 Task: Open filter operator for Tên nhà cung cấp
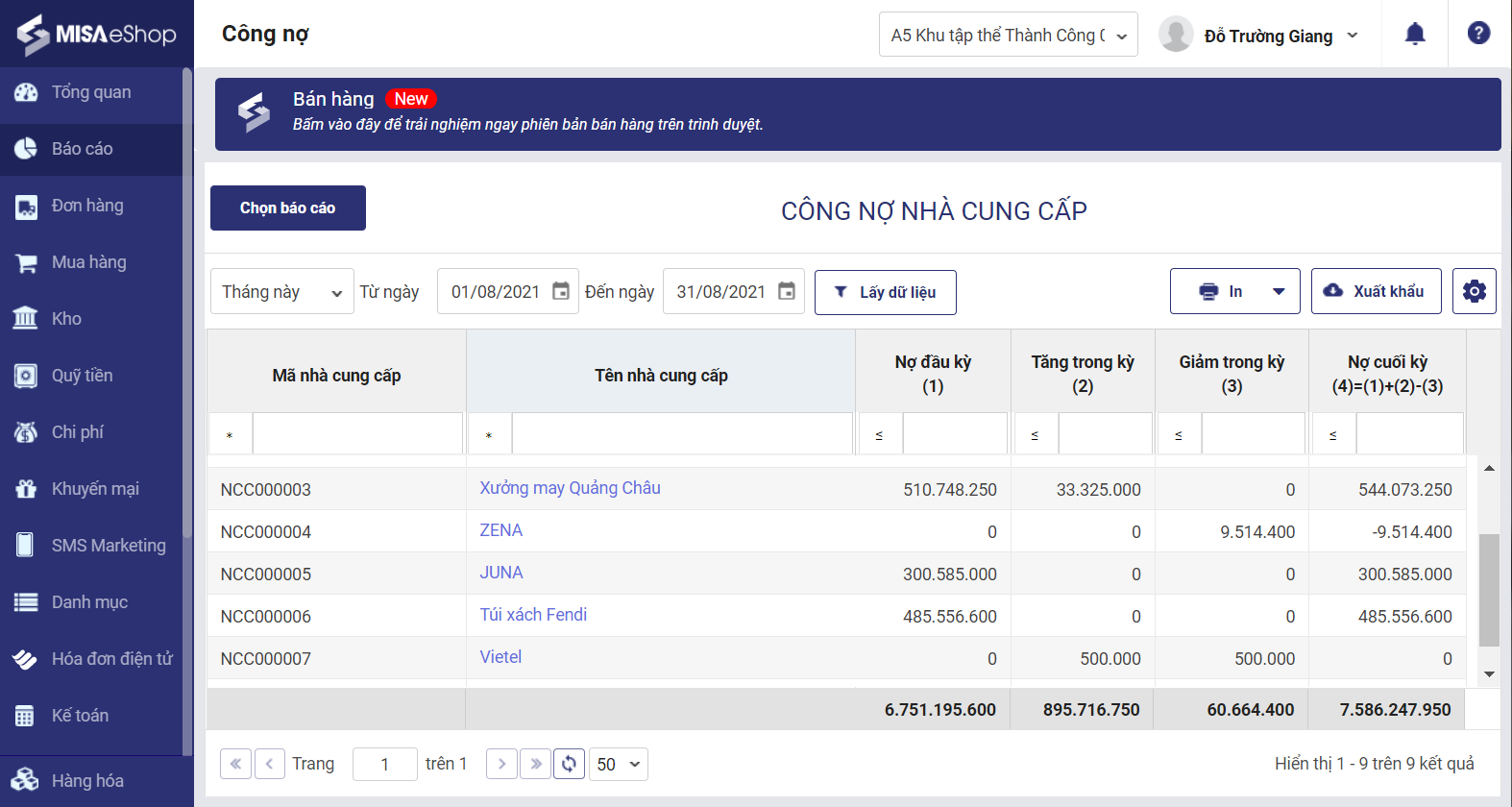(489, 434)
